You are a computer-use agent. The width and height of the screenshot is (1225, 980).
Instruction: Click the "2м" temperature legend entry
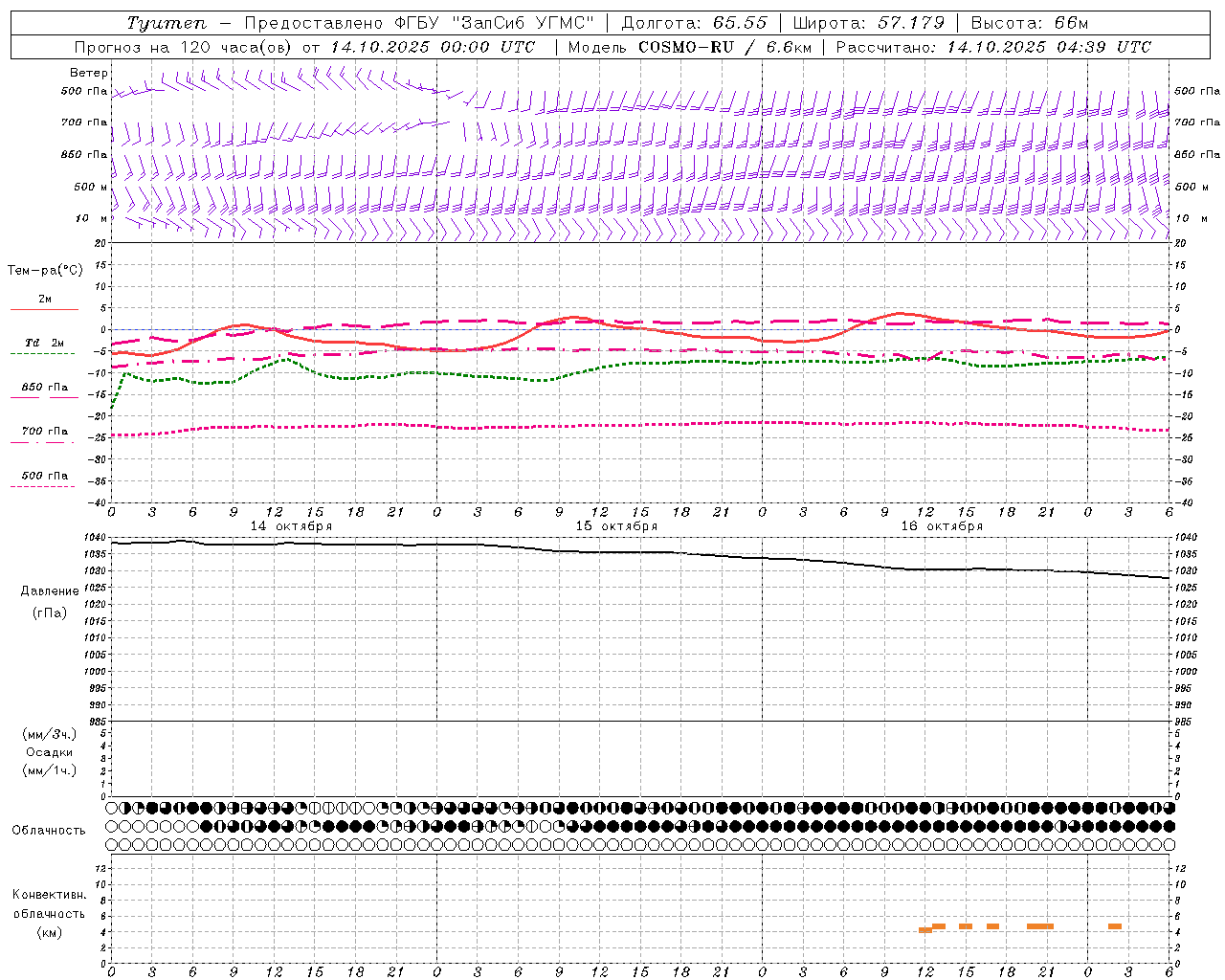[45, 299]
